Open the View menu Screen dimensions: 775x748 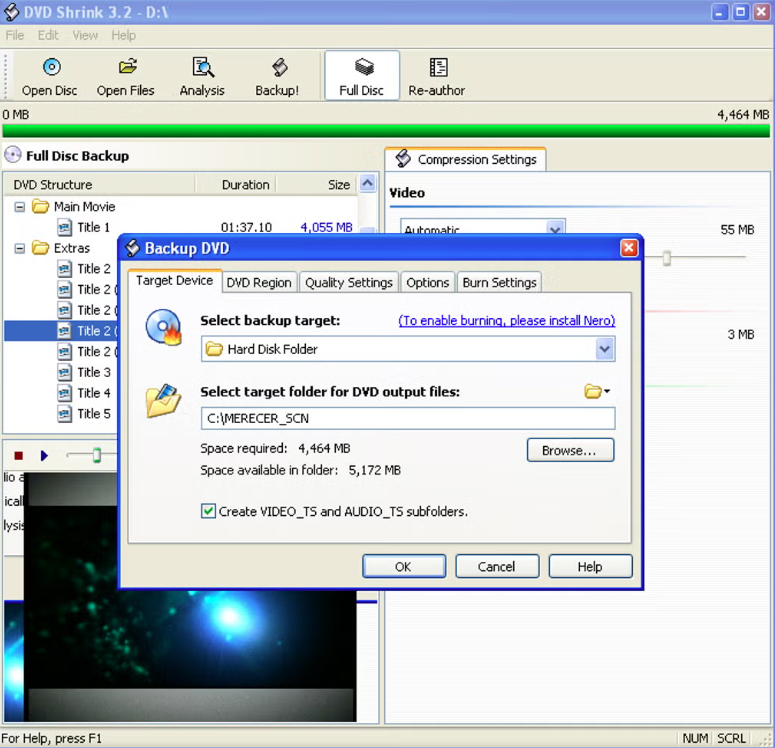[85, 36]
